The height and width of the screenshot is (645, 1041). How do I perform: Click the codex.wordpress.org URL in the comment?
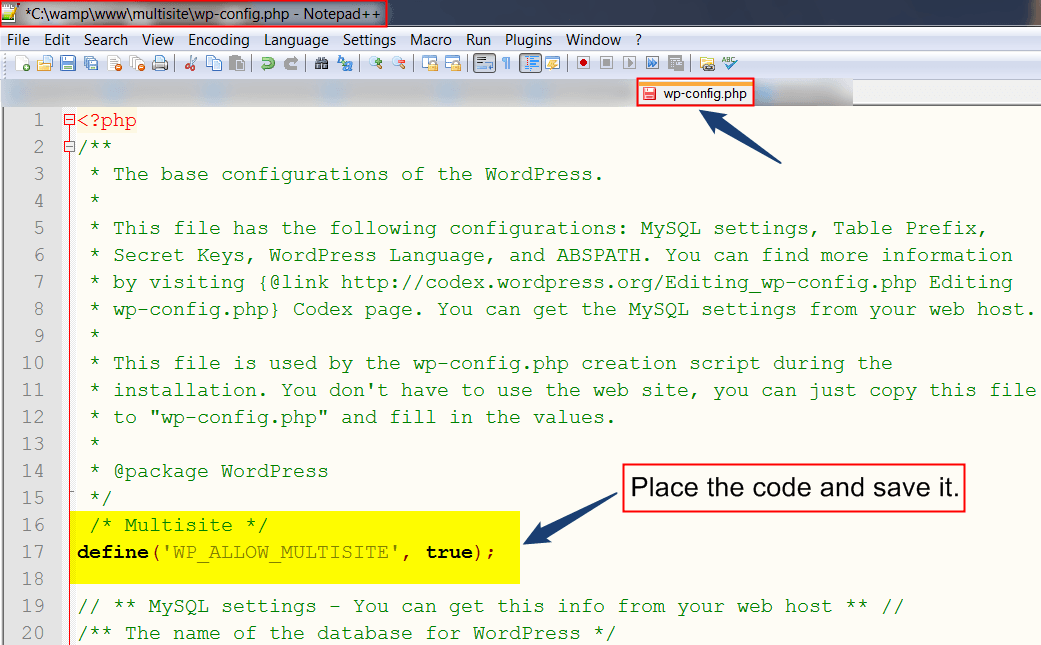pyautogui.click(x=629, y=283)
